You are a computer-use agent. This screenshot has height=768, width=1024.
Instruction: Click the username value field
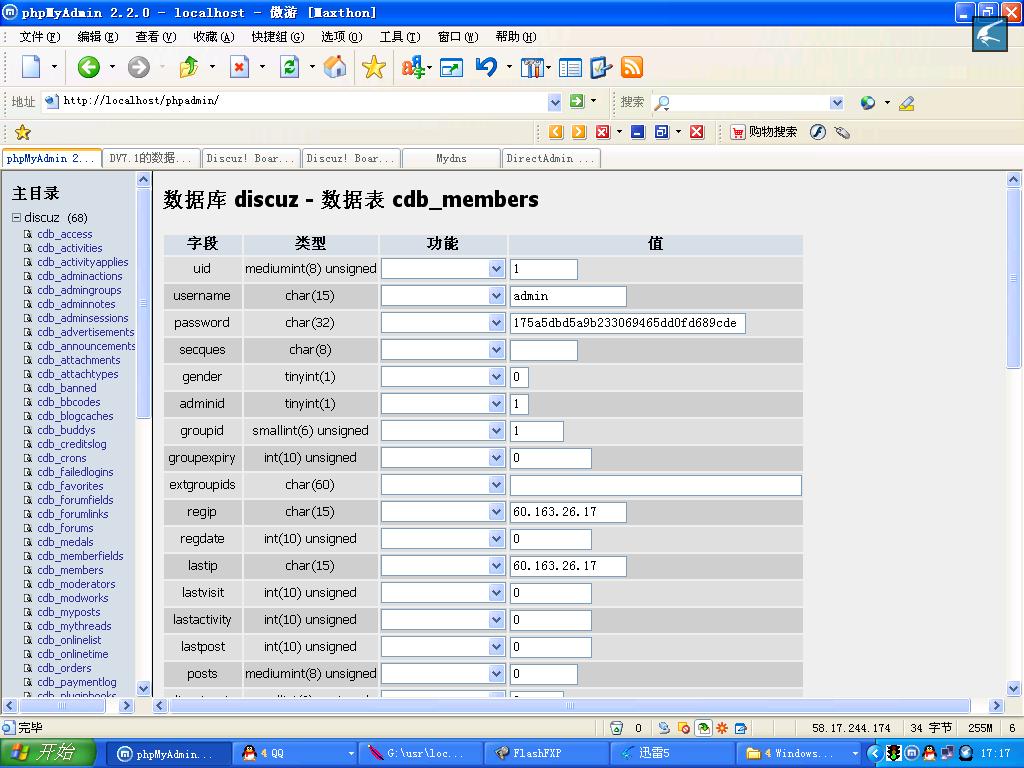coord(568,296)
